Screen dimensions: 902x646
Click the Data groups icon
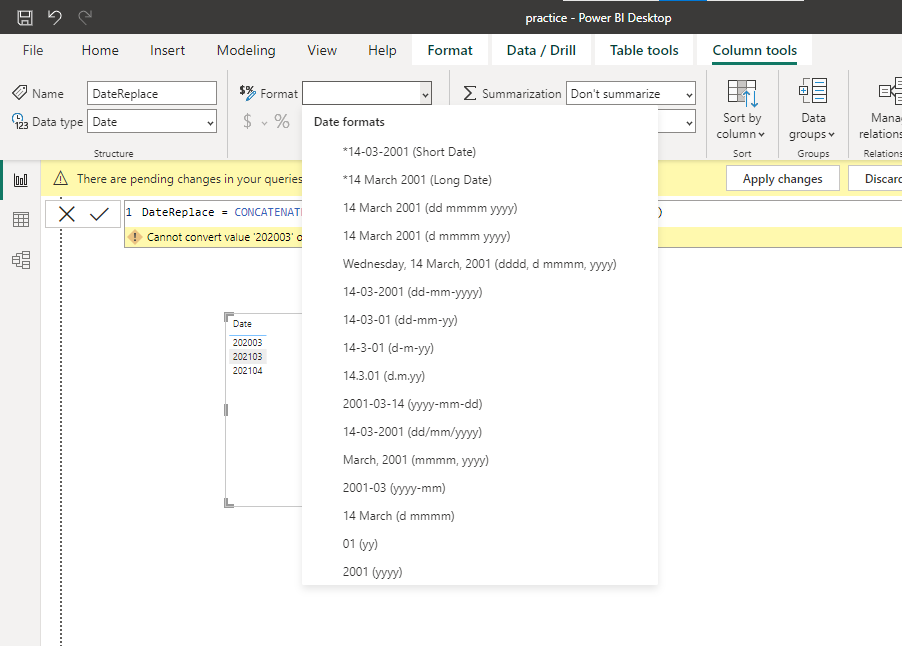(x=813, y=91)
